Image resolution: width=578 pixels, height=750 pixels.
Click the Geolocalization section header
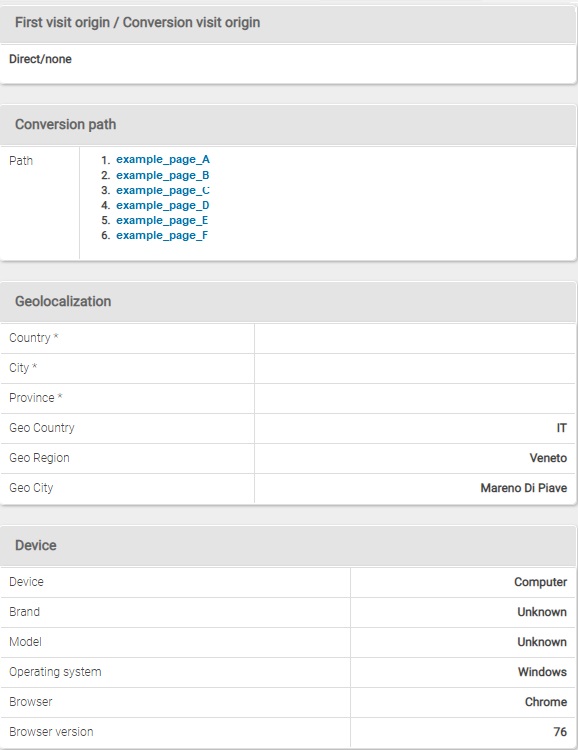point(288,302)
